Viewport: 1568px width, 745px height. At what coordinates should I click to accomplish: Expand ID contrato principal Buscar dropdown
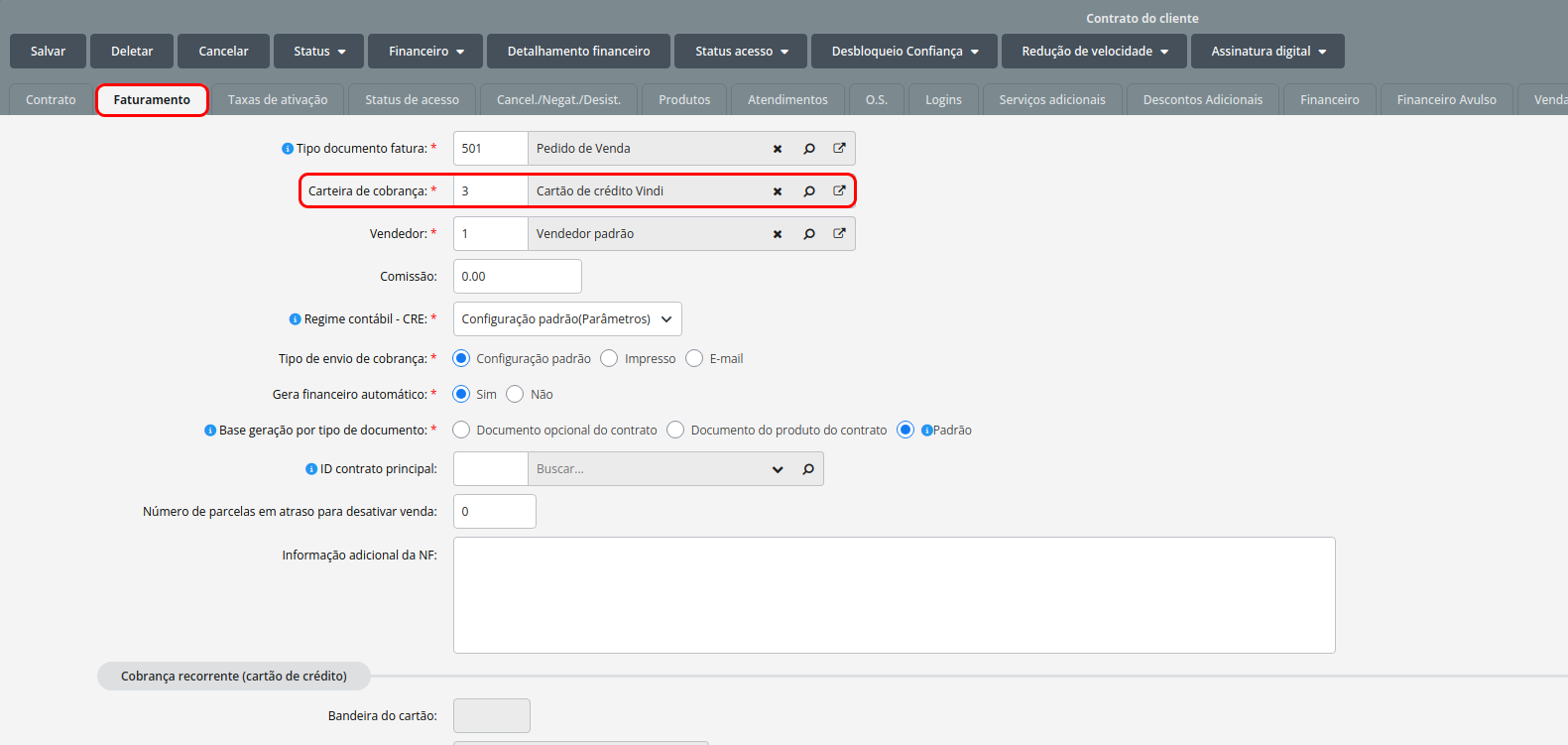point(778,469)
